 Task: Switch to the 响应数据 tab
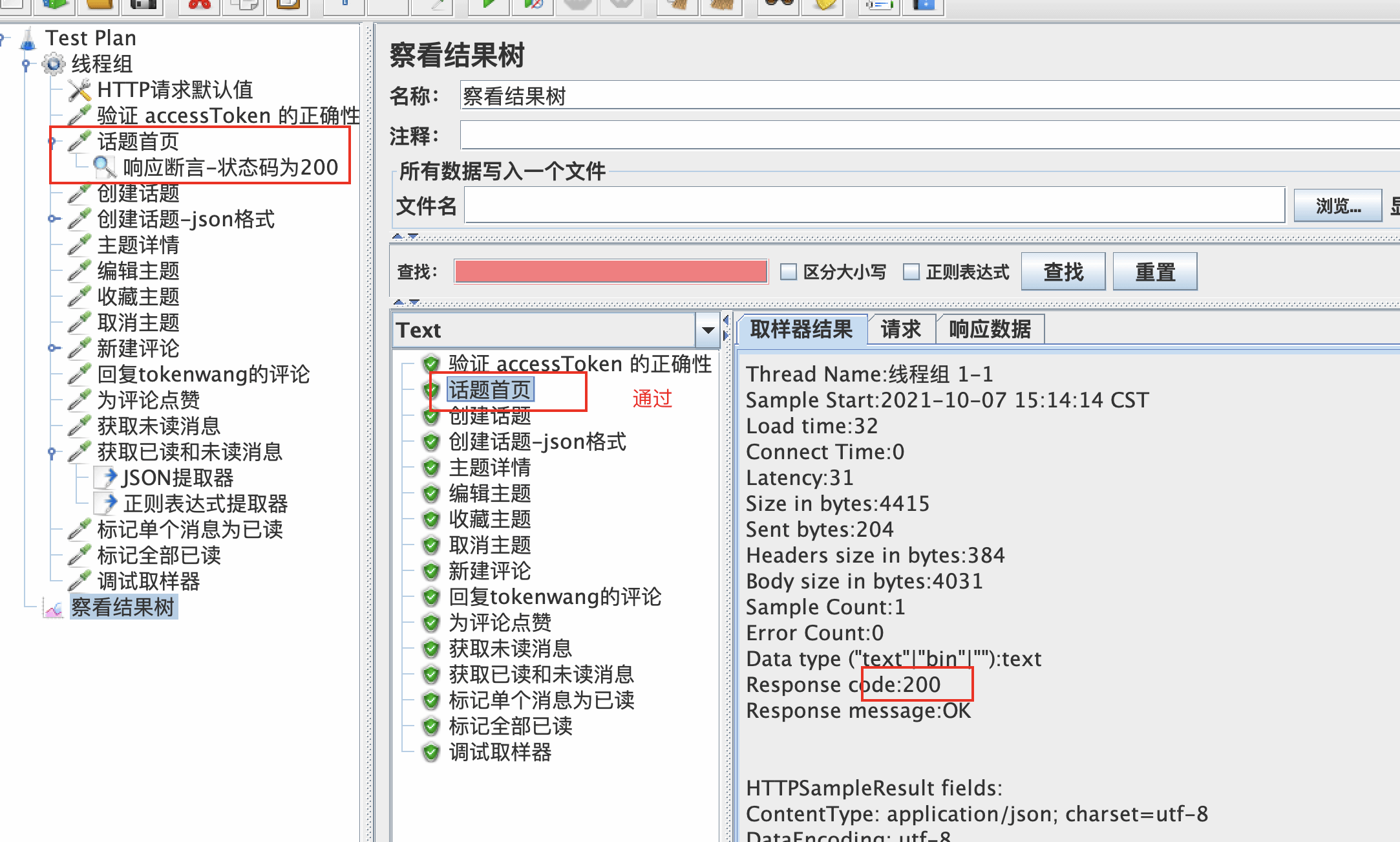click(x=989, y=329)
